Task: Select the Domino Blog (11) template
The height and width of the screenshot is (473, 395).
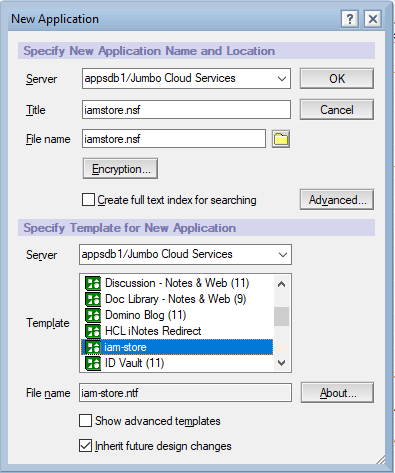Action: 145,315
